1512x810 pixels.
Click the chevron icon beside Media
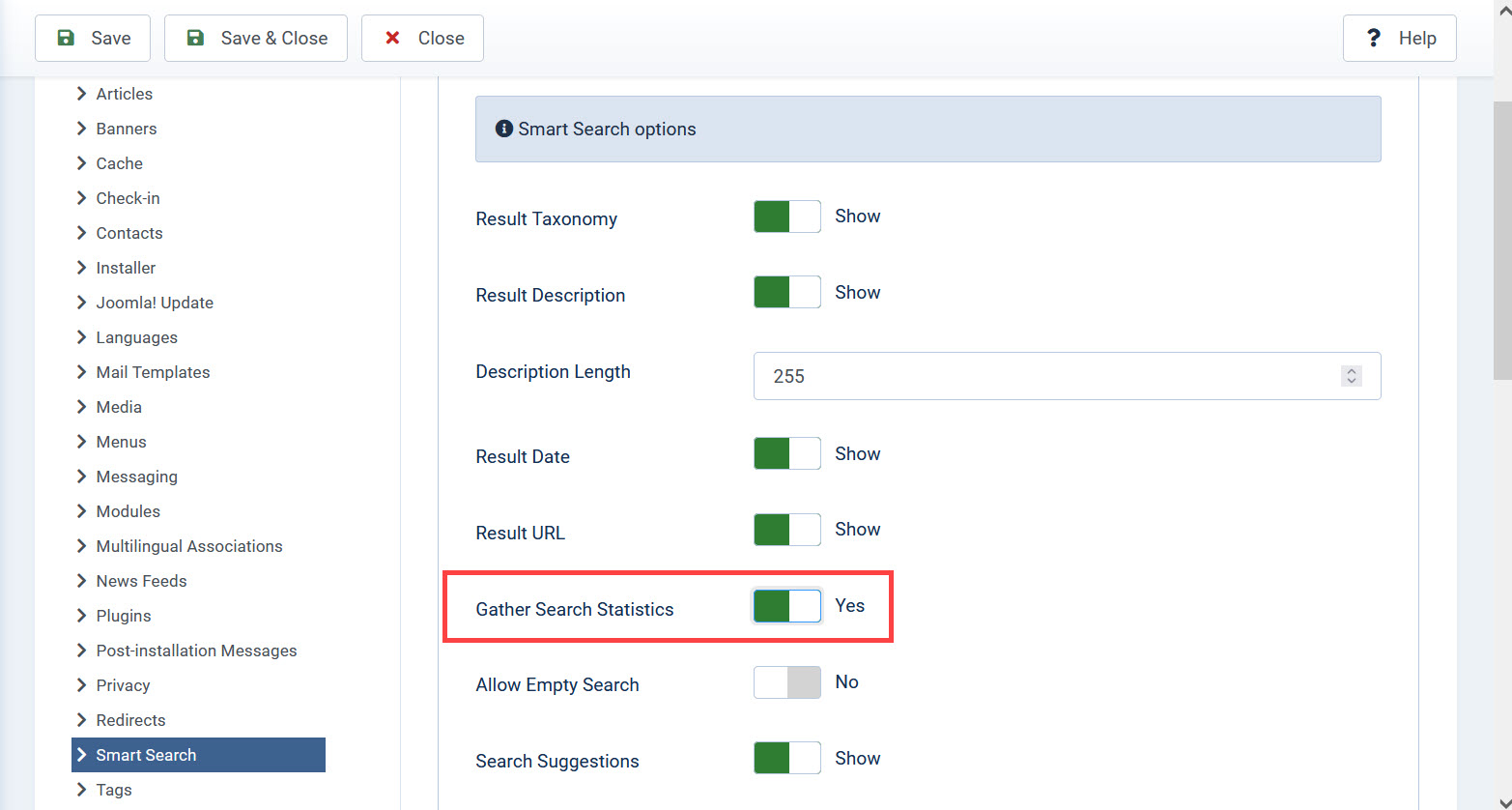(x=82, y=407)
